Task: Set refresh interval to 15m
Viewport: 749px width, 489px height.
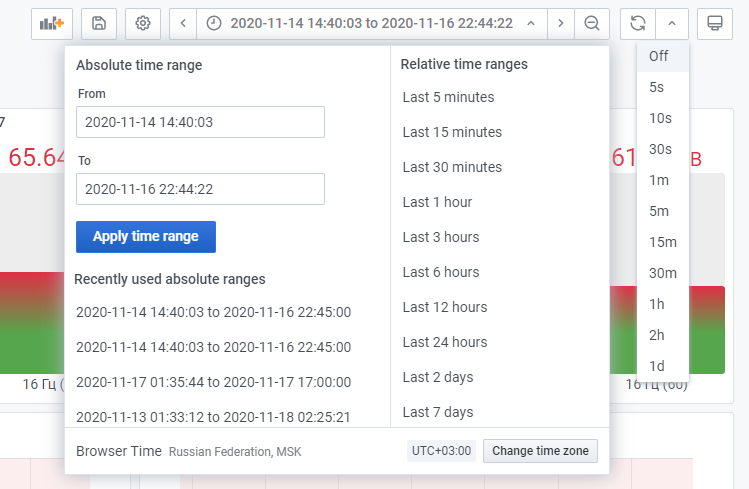Action: [662, 242]
